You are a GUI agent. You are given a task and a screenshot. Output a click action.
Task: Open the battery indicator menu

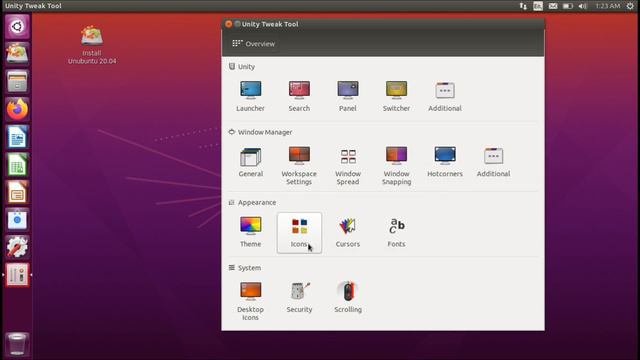[568, 6]
